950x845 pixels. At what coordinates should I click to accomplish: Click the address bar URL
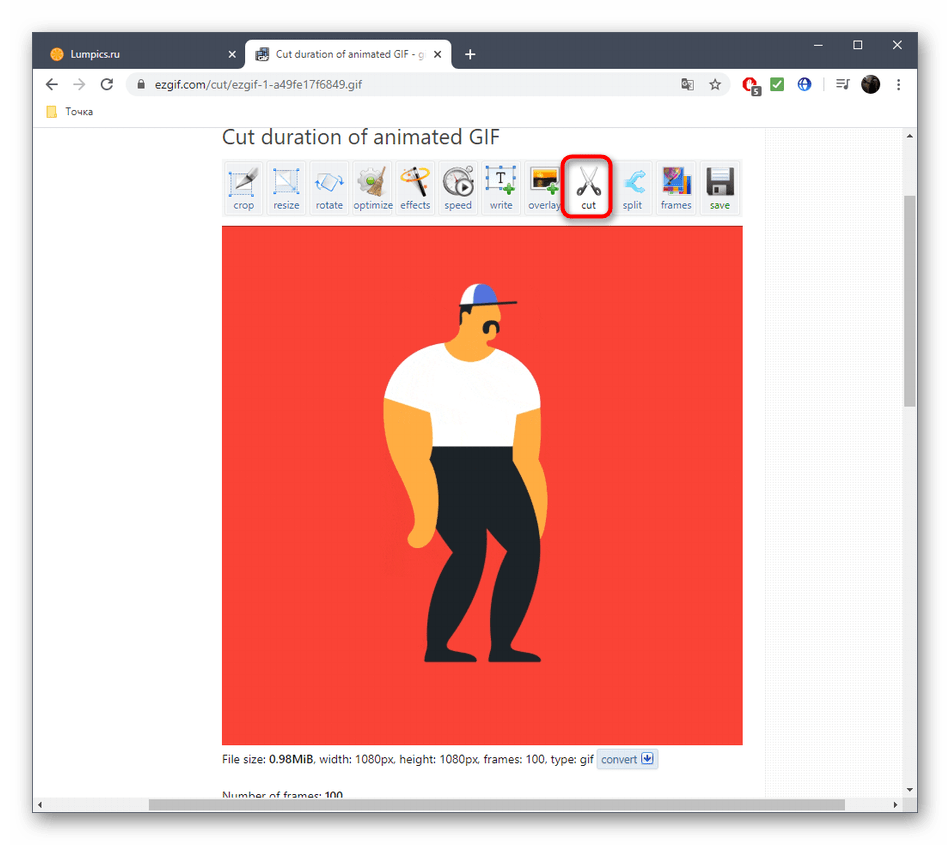click(x=258, y=85)
